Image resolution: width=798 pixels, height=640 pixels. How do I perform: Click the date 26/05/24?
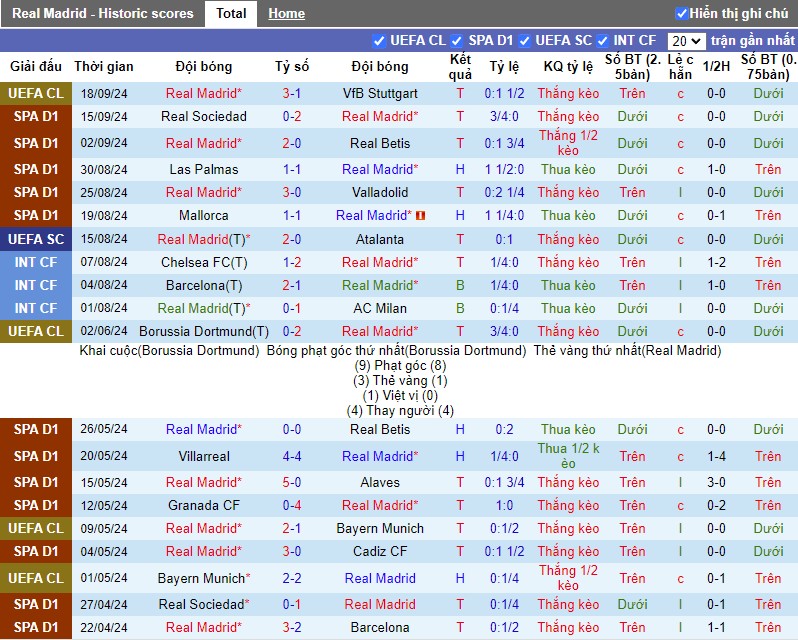pos(104,429)
